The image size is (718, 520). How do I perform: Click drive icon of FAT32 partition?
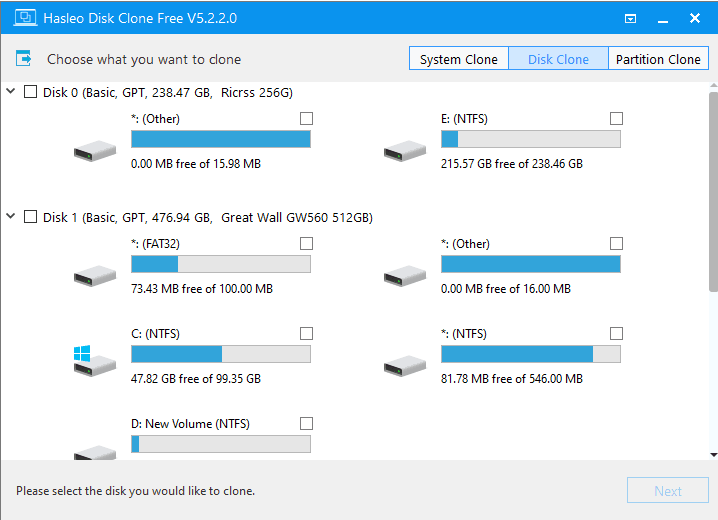point(95,276)
